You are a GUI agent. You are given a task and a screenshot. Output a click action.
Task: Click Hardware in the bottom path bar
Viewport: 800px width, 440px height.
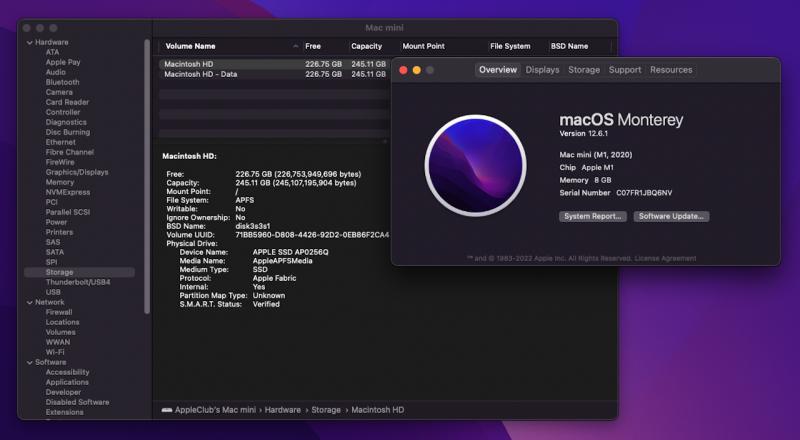tap(283, 410)
